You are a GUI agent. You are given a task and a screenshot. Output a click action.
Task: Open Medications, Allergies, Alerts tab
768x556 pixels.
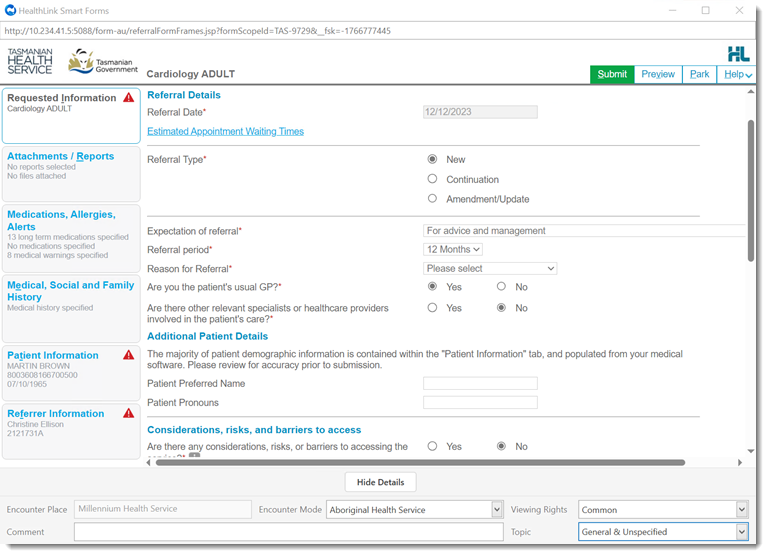click(x=71, y=239)
